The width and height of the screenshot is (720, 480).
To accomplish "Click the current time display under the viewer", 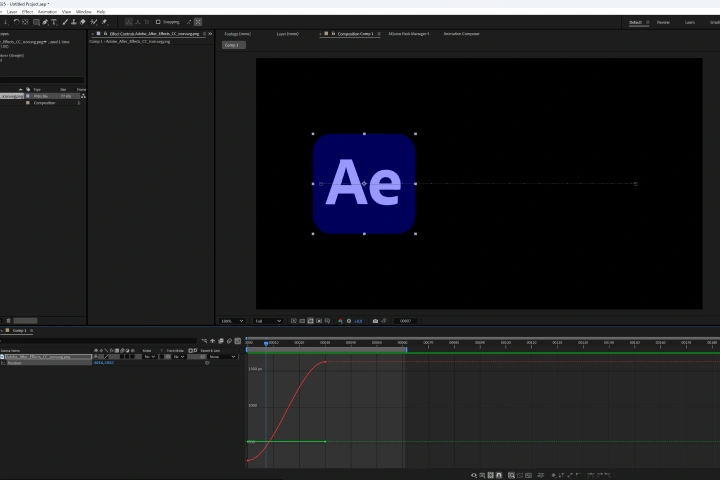I will pyautogui.click(x=405, y=321).
